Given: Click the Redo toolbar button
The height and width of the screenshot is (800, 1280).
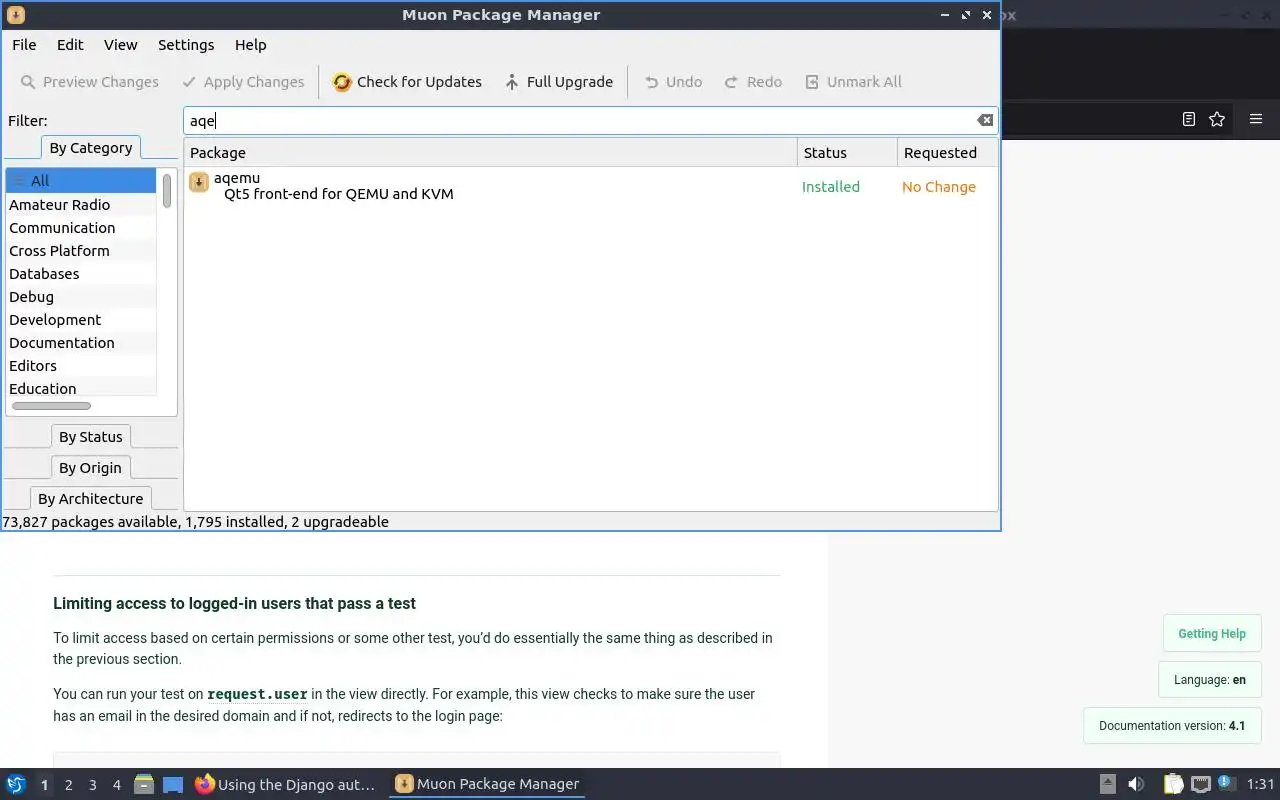Looking at the screenshot, I should pyautogui.click(x=753, y=82).
